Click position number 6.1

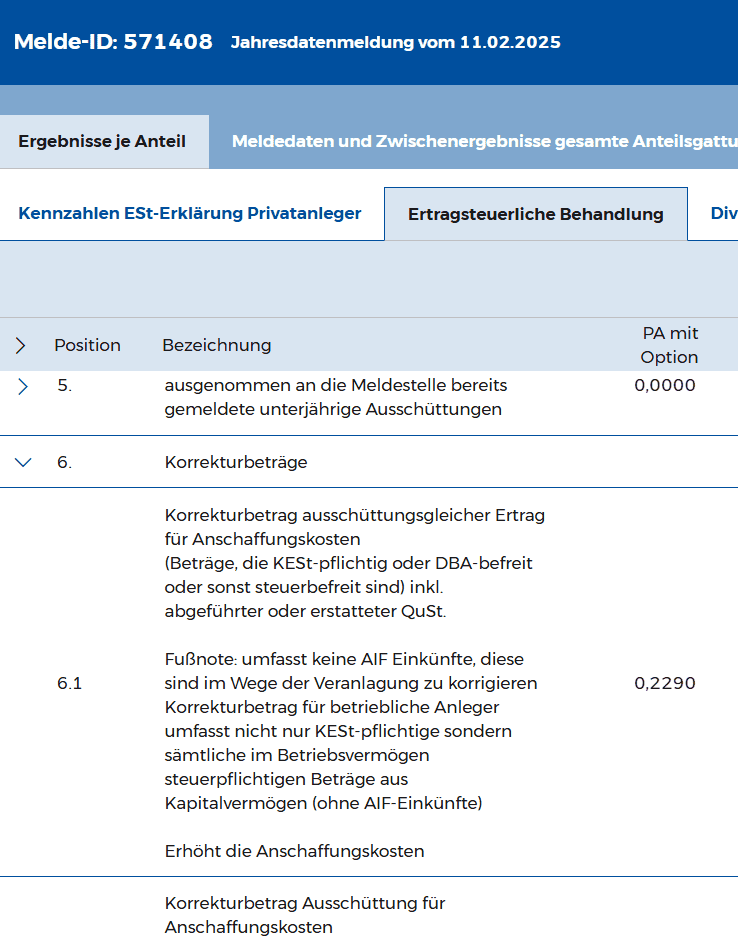click(69, 683)
